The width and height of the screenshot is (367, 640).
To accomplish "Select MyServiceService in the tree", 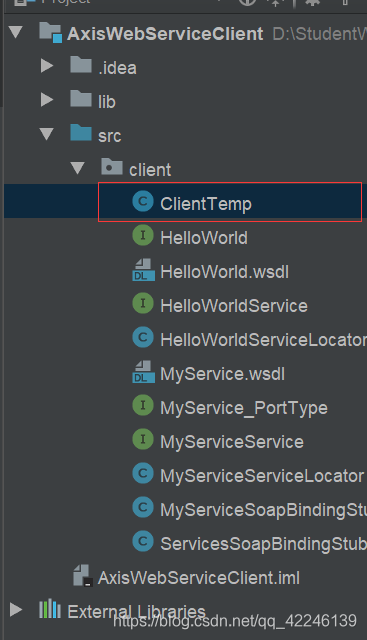I will click(232, 442).
